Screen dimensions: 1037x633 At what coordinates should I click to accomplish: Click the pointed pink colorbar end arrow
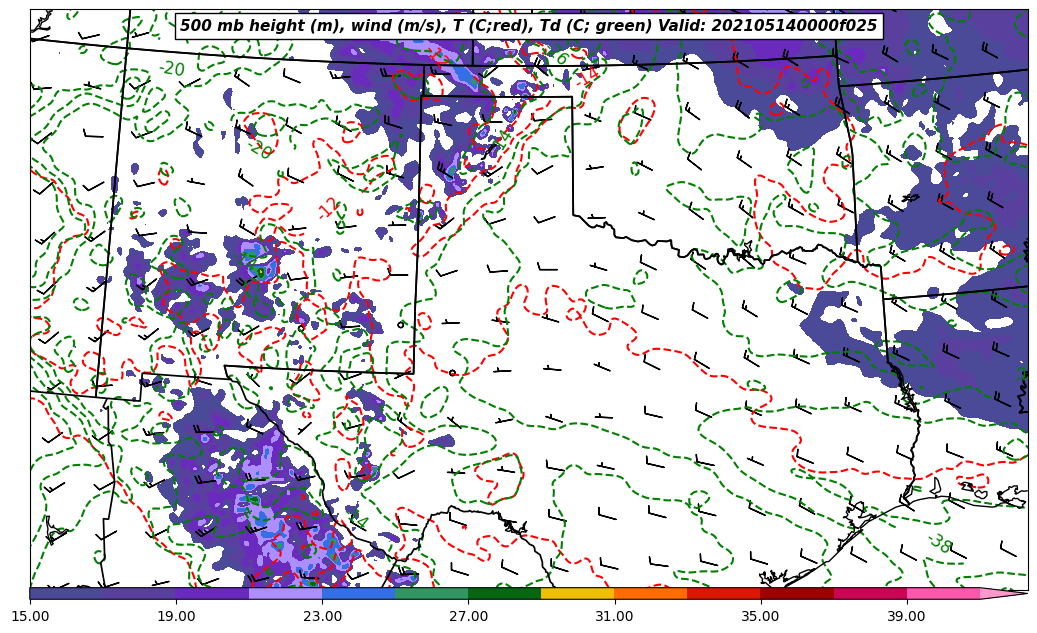click(x=1004, y=593)
